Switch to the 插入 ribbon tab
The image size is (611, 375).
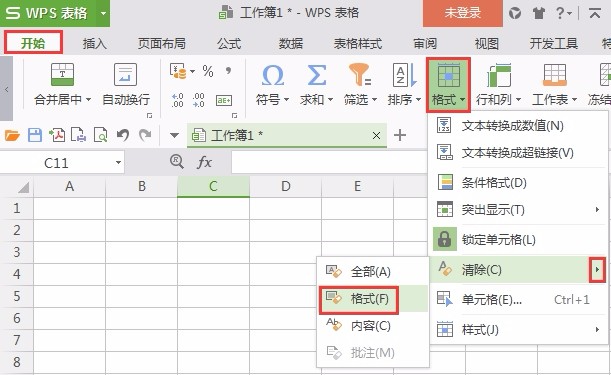(x=94, y=43)
